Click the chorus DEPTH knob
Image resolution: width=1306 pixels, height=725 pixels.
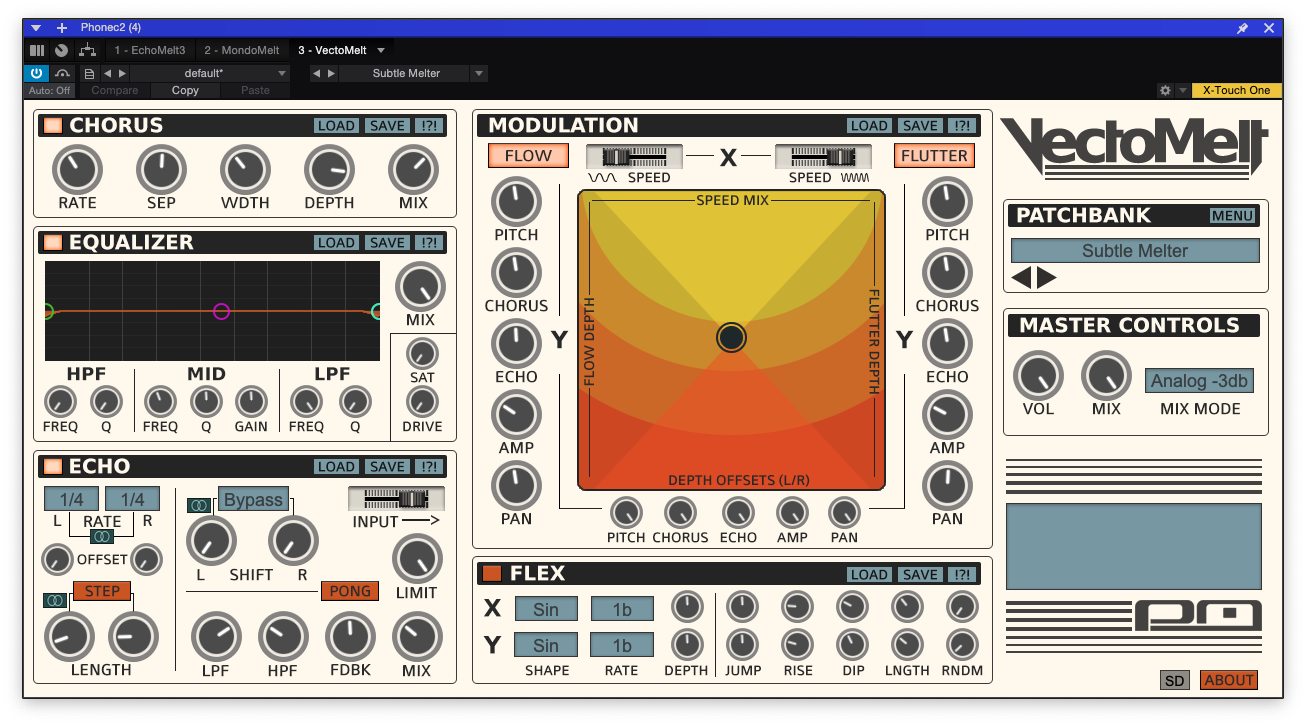click(x=329, y=169)
